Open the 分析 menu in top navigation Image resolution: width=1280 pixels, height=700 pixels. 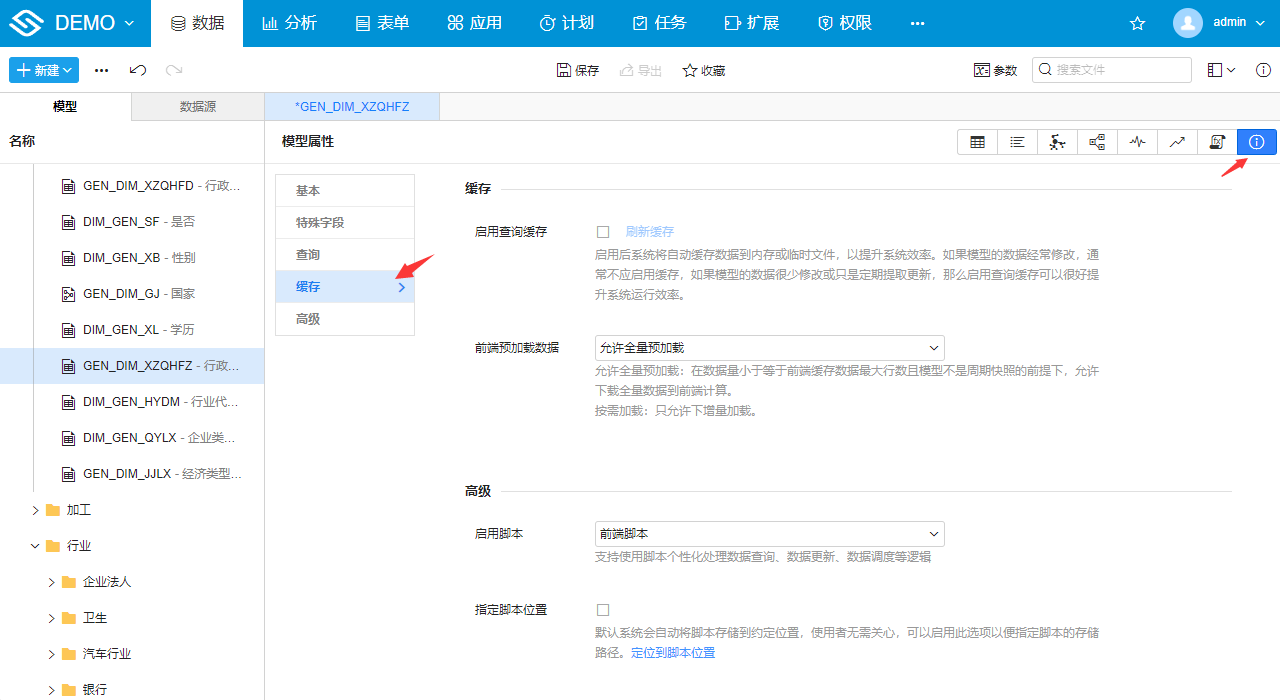tap(289, 23)
